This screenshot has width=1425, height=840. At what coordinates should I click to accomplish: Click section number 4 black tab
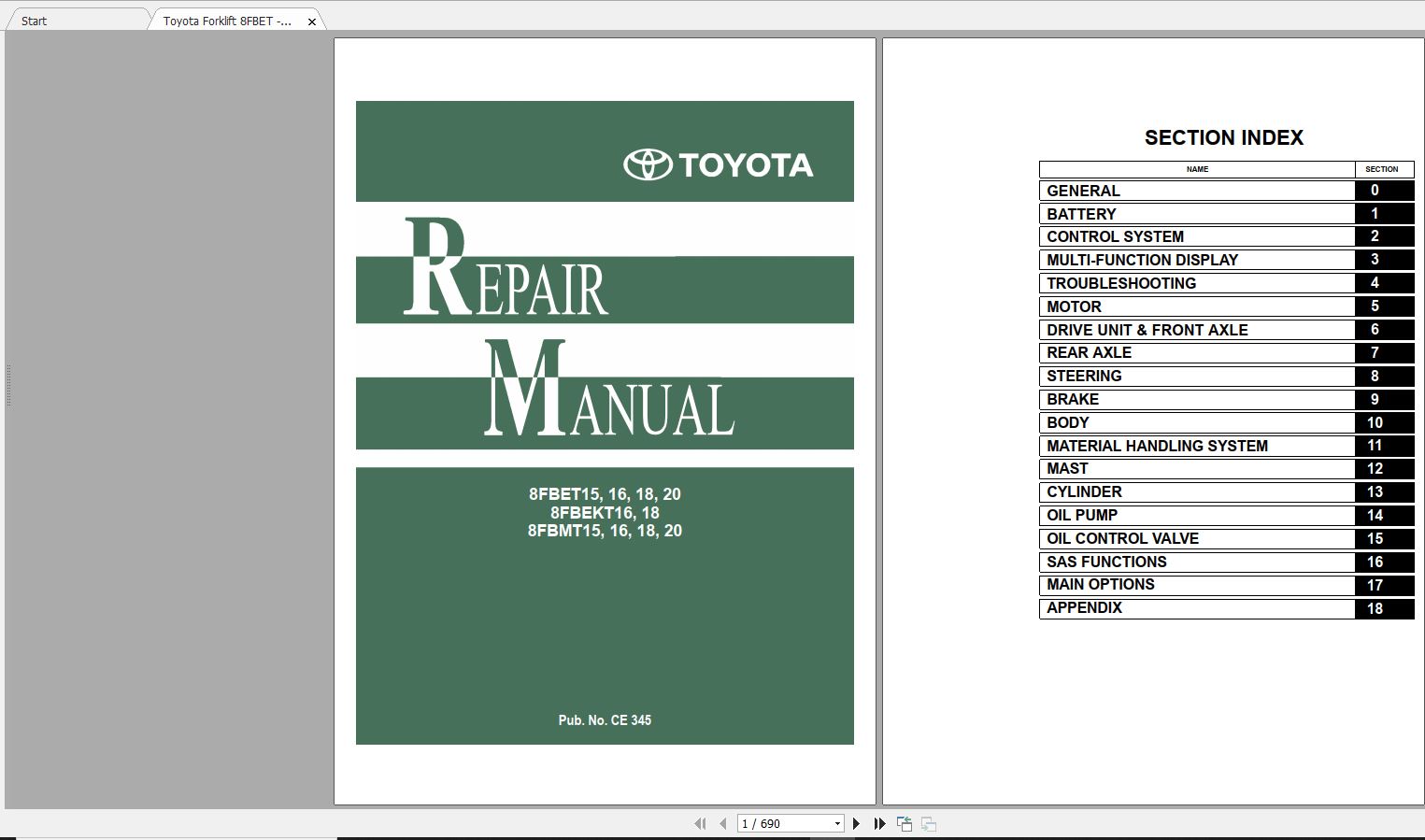pos(1384,283)
